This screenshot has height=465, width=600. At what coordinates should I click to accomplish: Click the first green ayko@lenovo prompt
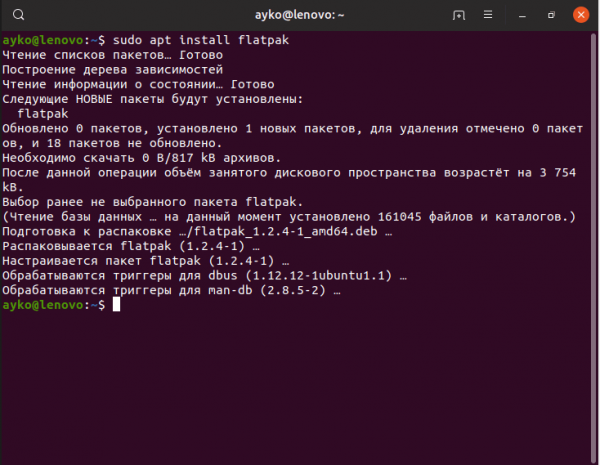tap(42, 40)
